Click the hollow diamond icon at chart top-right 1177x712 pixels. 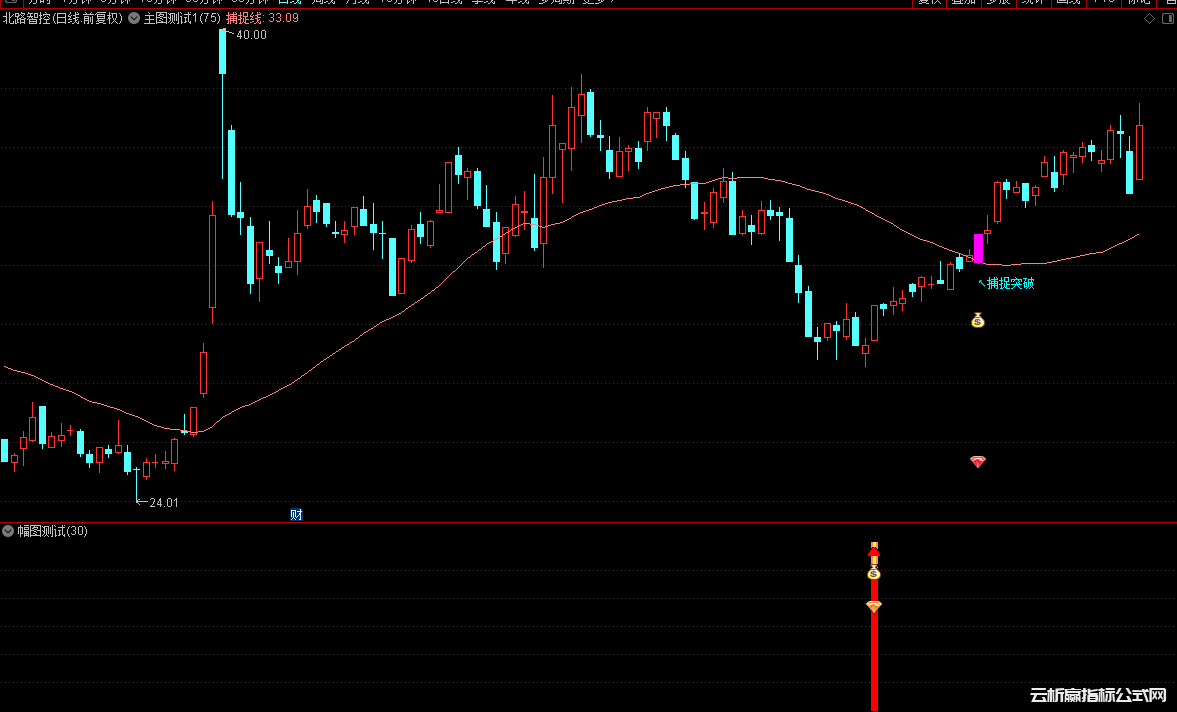[1149, 19]
